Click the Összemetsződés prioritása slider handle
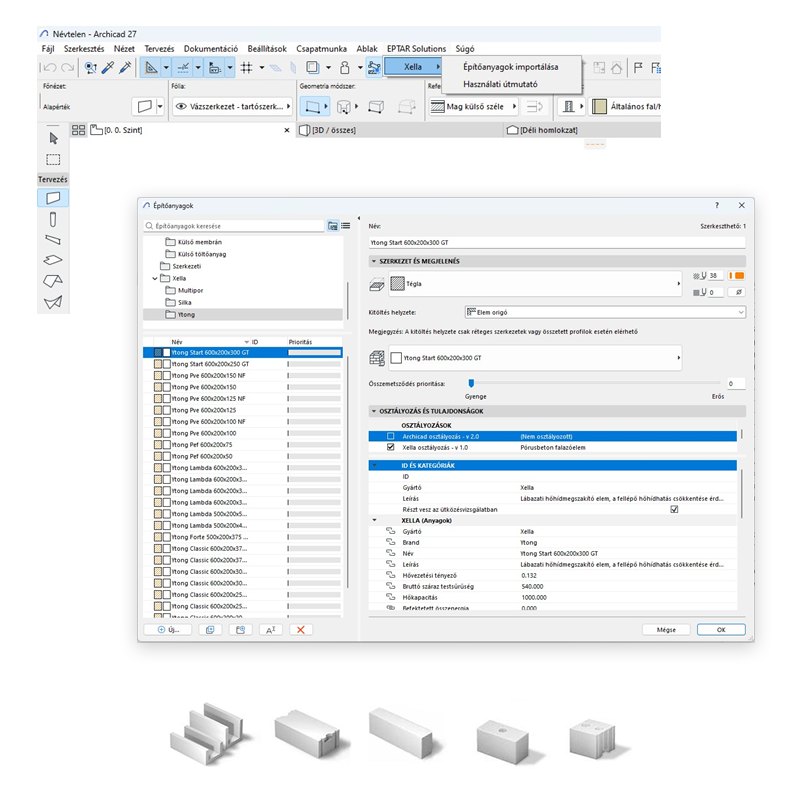The width and height of the screenshot is (800, 800). click(x=471, y=383)
